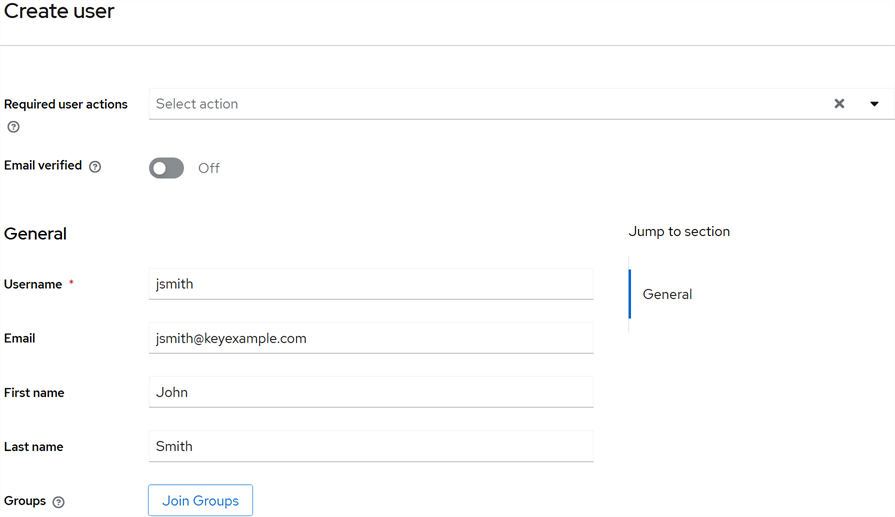Click the Required user actions label
895x517 pixels.
[x=66, y=104]
